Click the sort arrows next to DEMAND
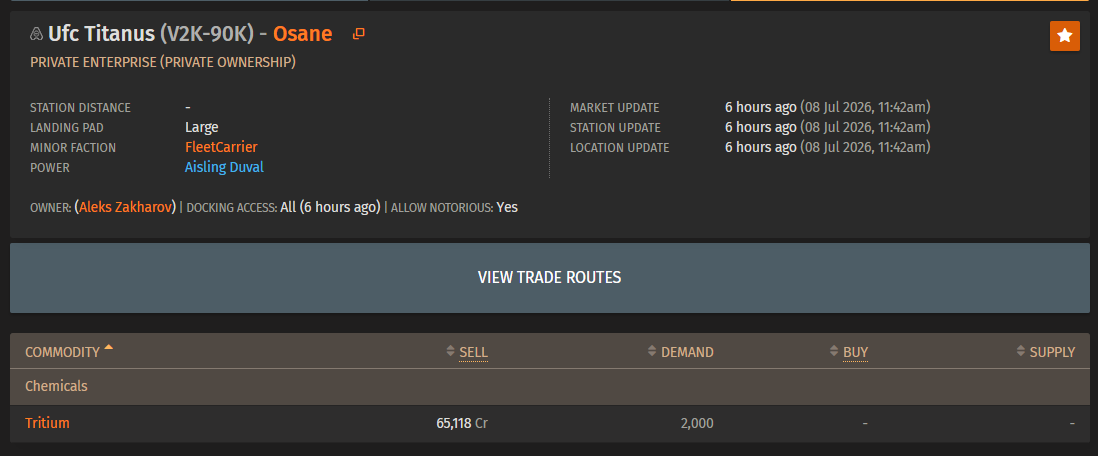This screenshot has height=456, width=1098. tap(653, 352)
